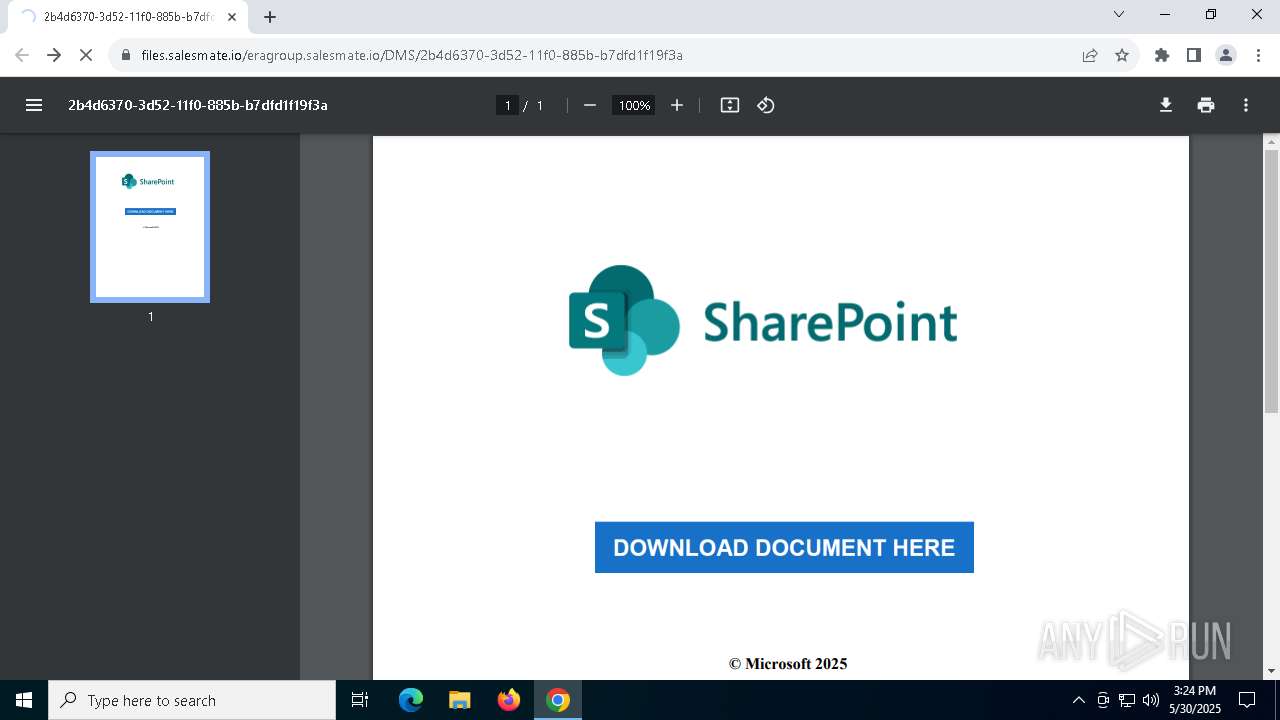Image resolution: width=1280 pixels, height=720 pixels.
Task: Select the page 1 thumbnail
Action: pos(150,227)
